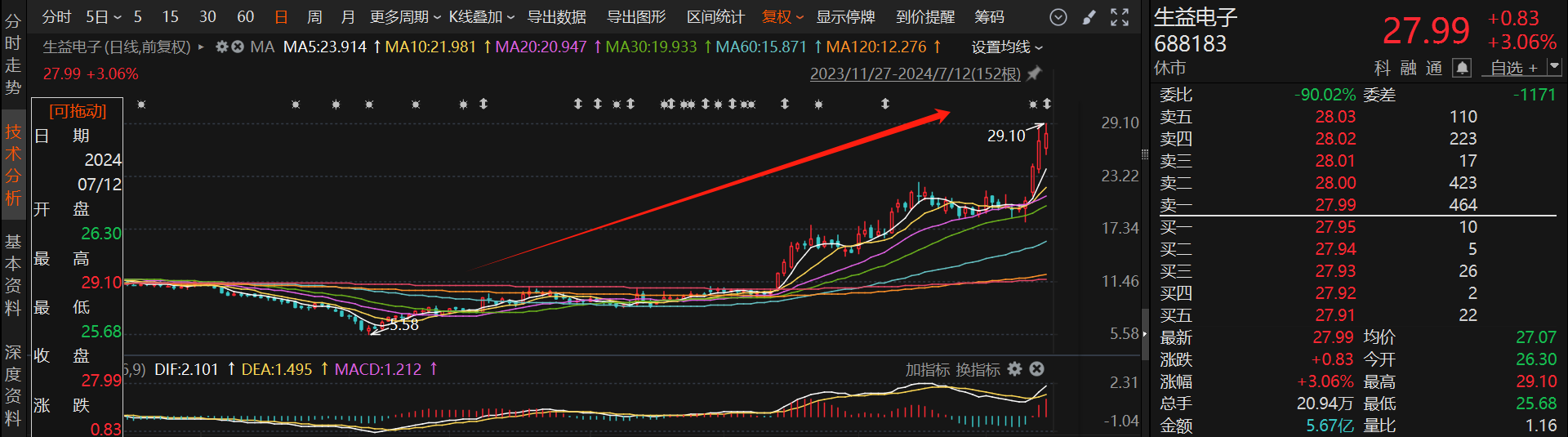The width and height of the screenshot is (1568, 437).
Task: Select the 日 daily K-line period
Action: [x=281, y=17]
